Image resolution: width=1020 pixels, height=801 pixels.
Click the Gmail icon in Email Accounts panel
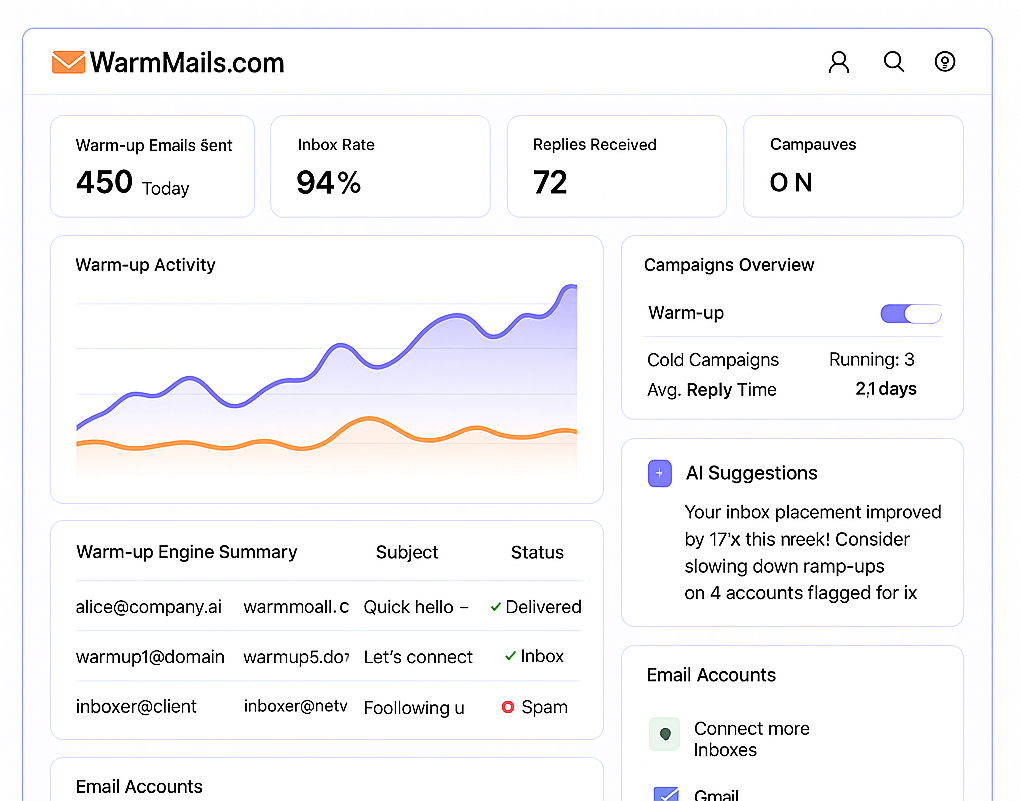click(666, 792)
